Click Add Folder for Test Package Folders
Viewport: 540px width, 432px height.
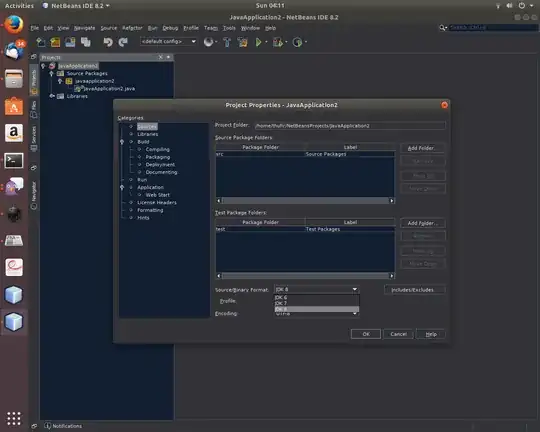point(423,223)
